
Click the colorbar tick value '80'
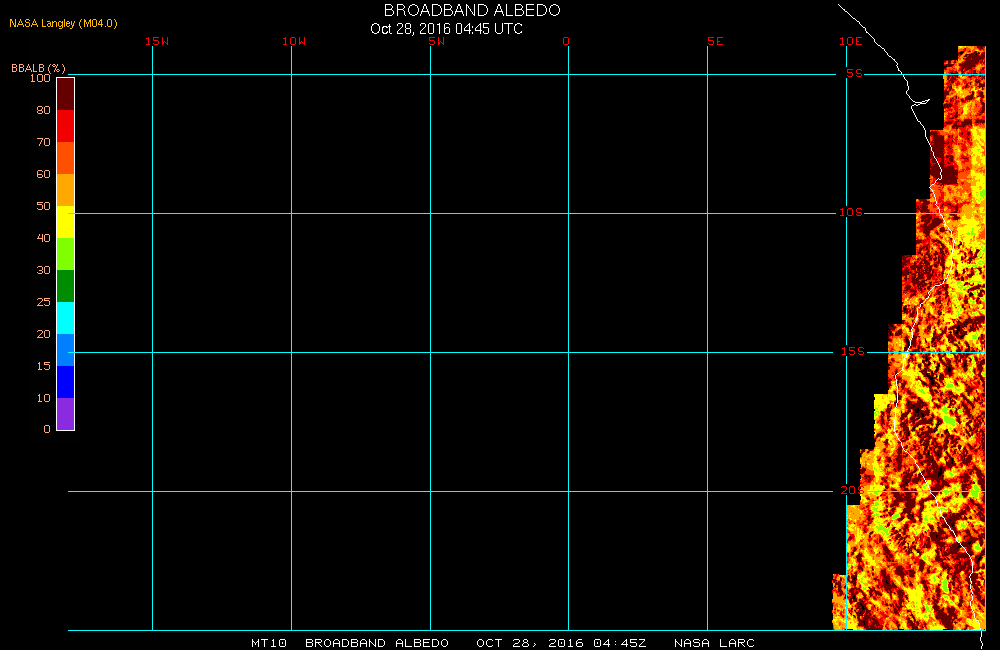[43, 110]
